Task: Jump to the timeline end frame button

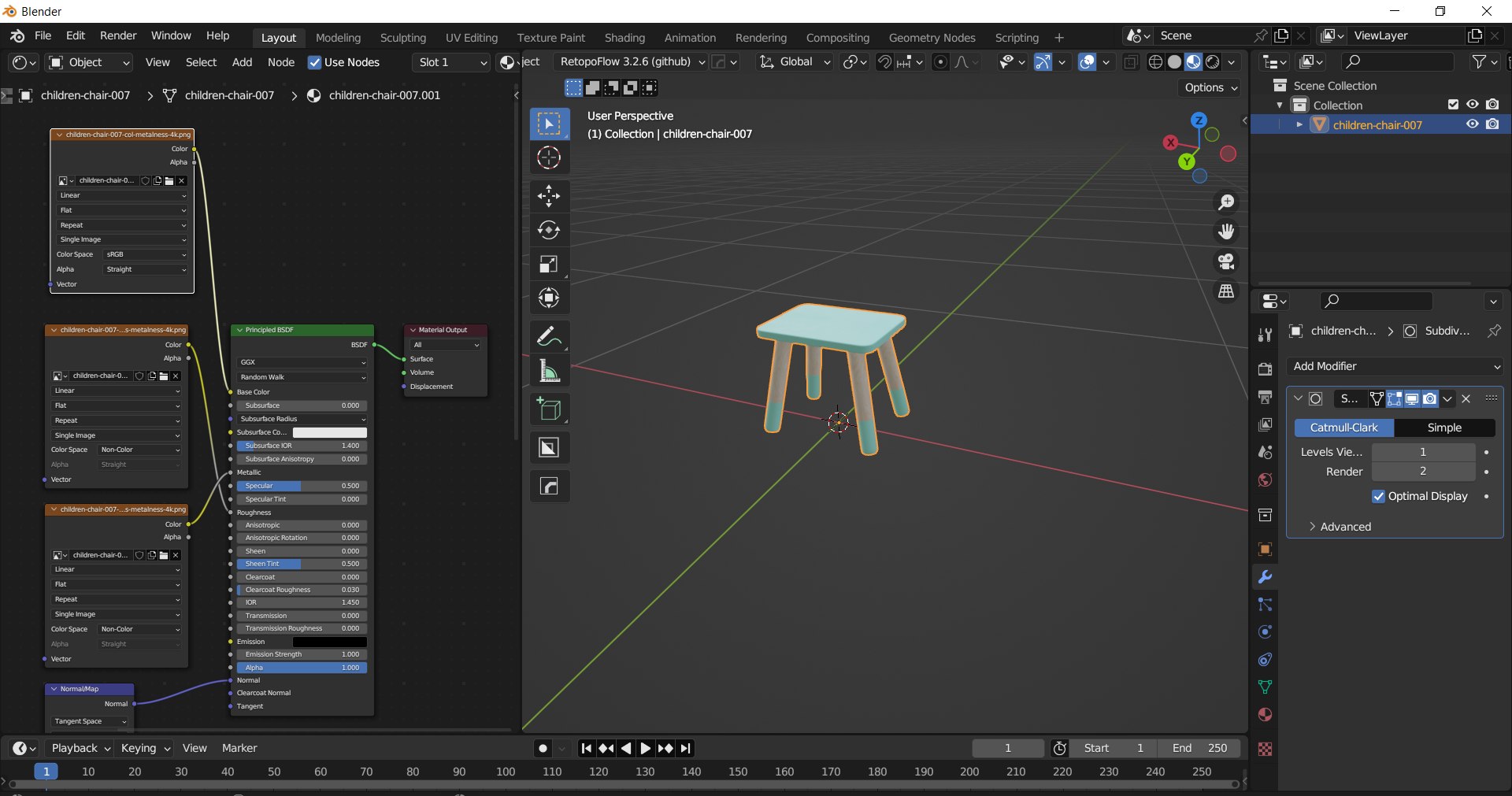Action: 685,748
